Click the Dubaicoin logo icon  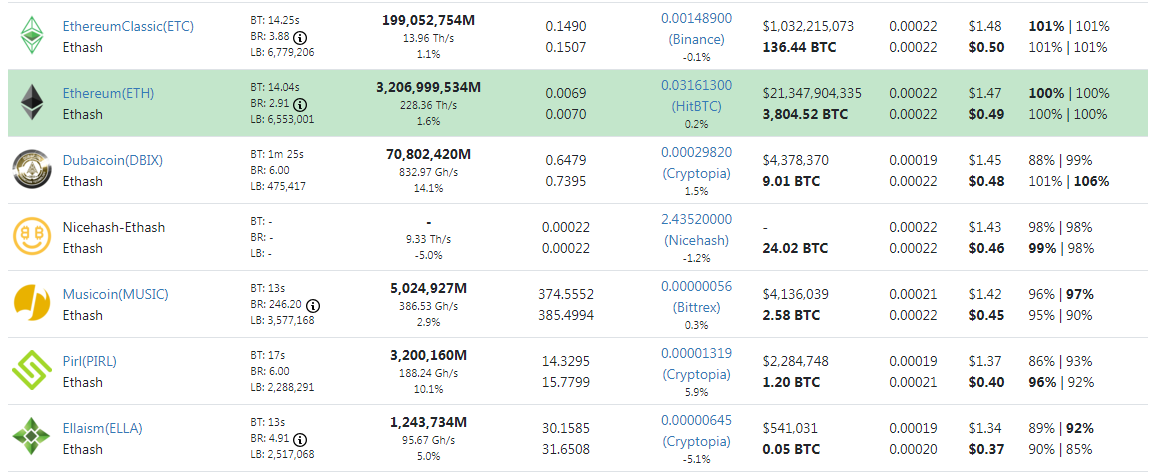coord(32,170)
